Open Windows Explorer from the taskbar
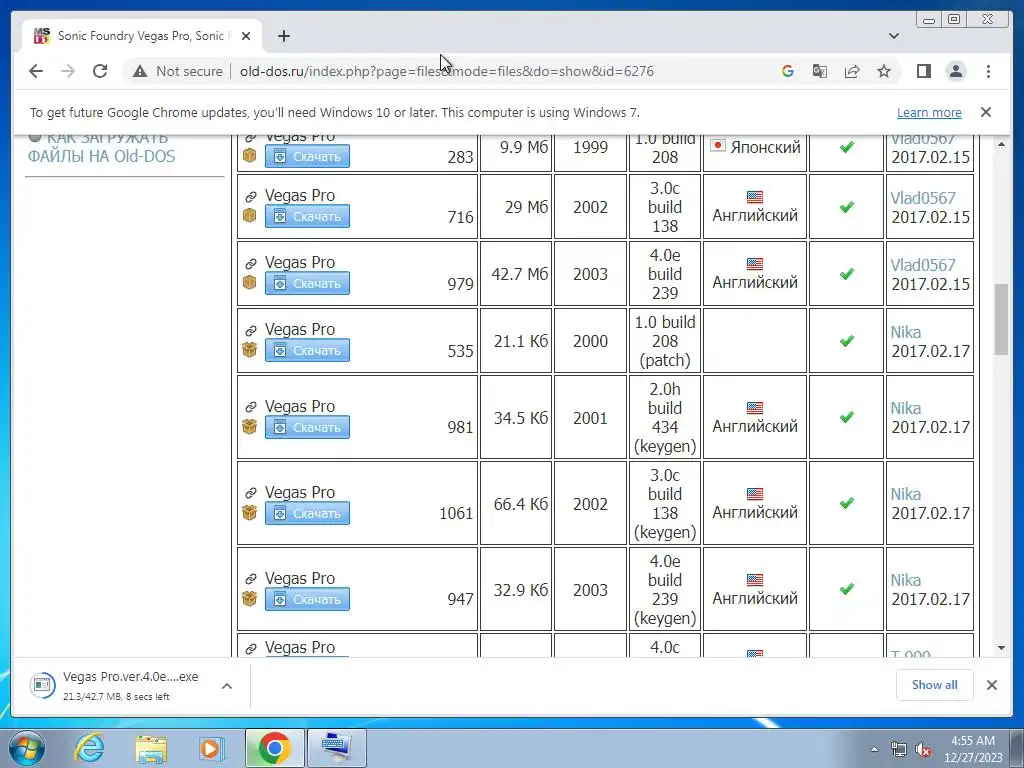This screenshot has height=768, width=1024. tap(151, 748)
